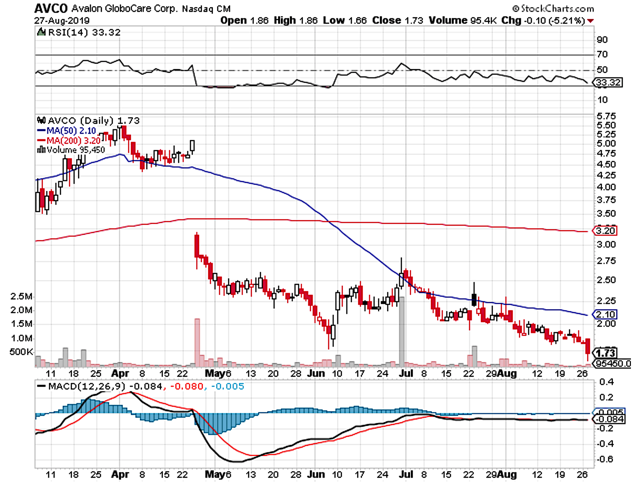Click the 1.73 last price tag on right axis
640x485 pixels.
click(605, 353)
